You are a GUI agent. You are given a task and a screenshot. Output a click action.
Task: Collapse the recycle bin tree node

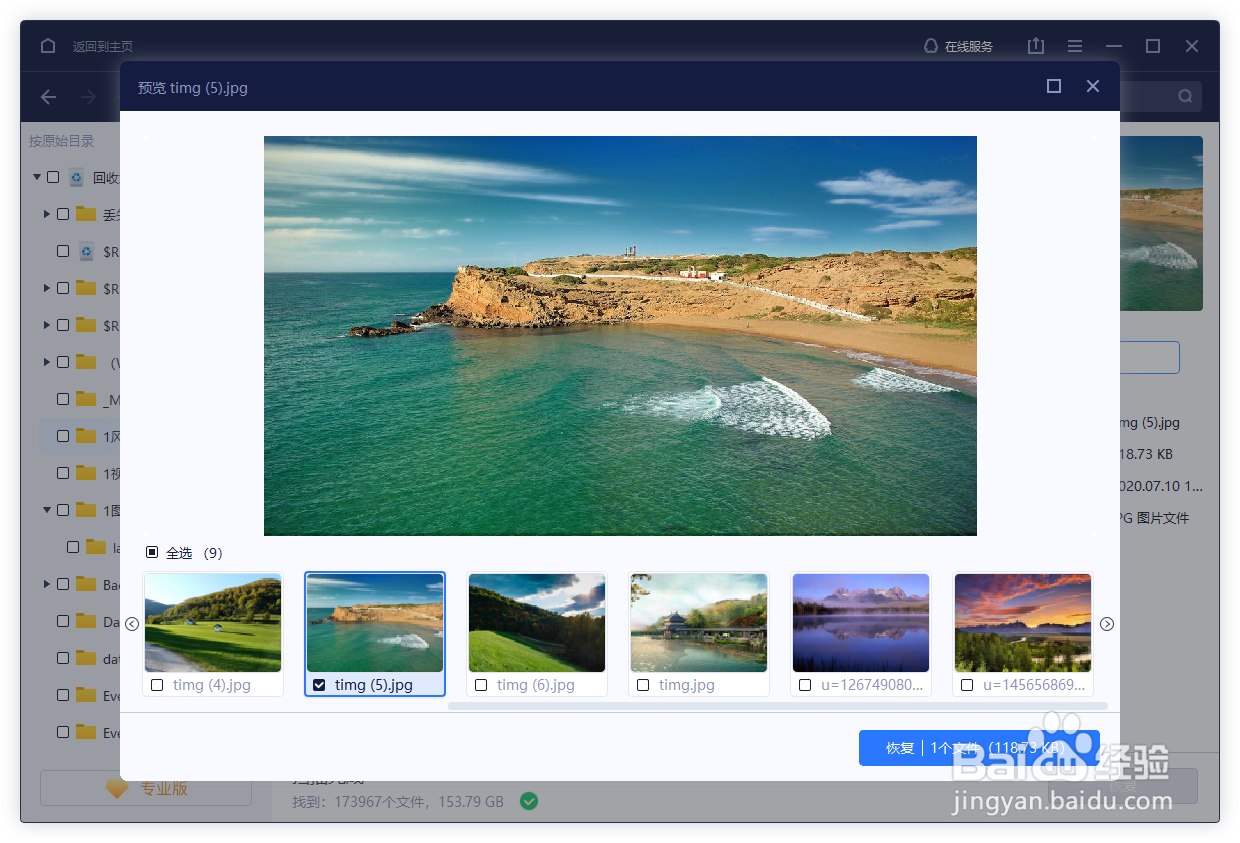point(37,177)
